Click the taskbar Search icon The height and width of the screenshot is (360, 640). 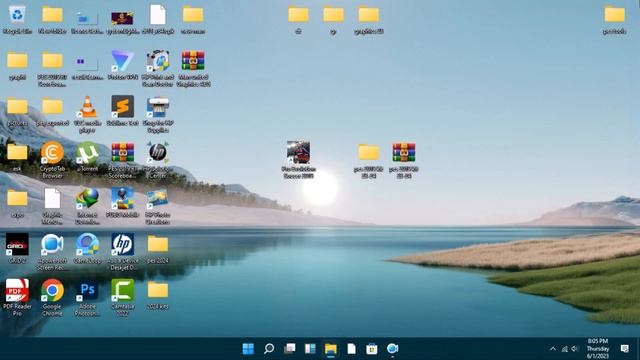click(269, 349)
